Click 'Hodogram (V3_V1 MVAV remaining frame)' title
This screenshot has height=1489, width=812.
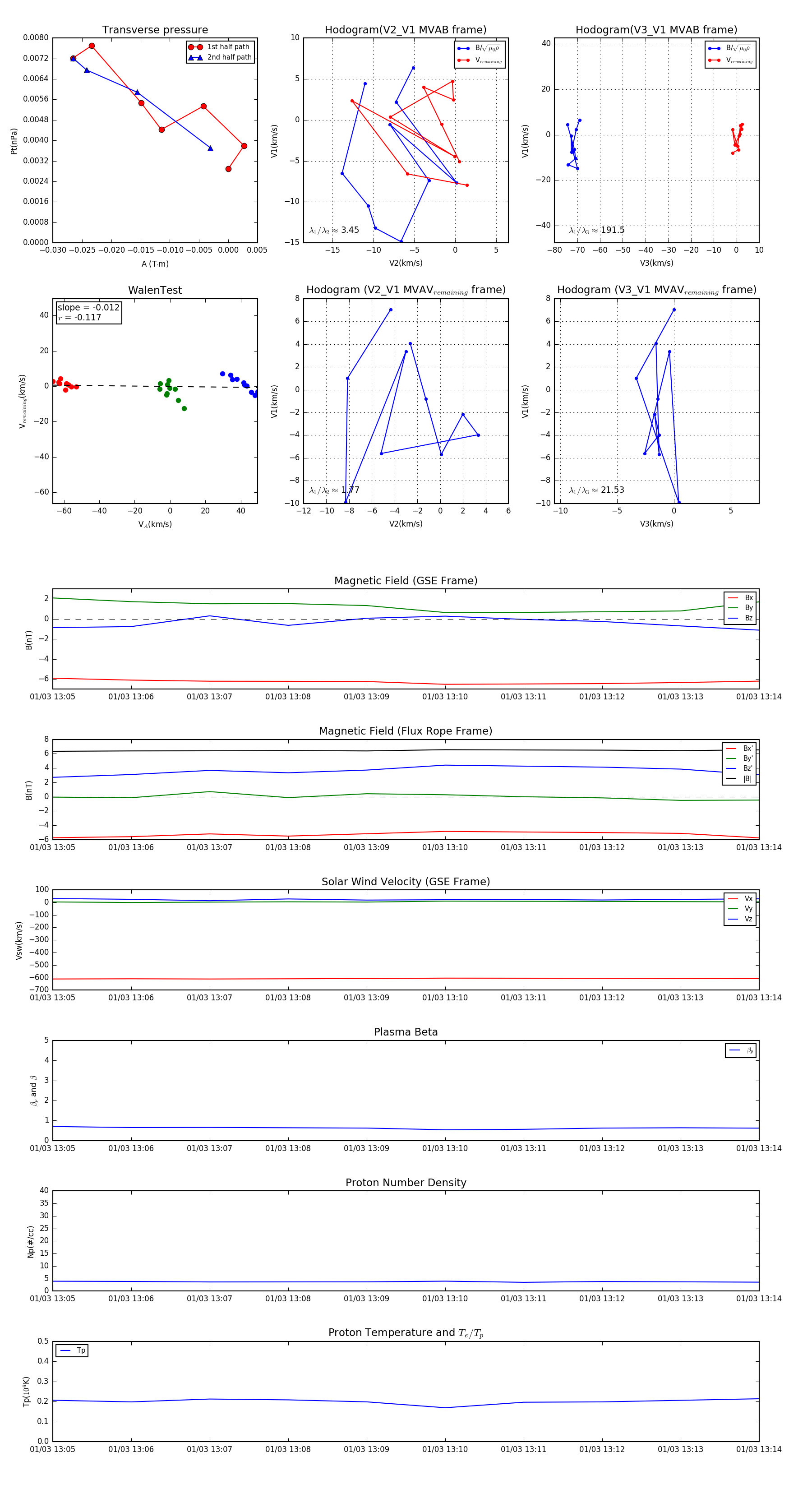click(x=656, y=290)
